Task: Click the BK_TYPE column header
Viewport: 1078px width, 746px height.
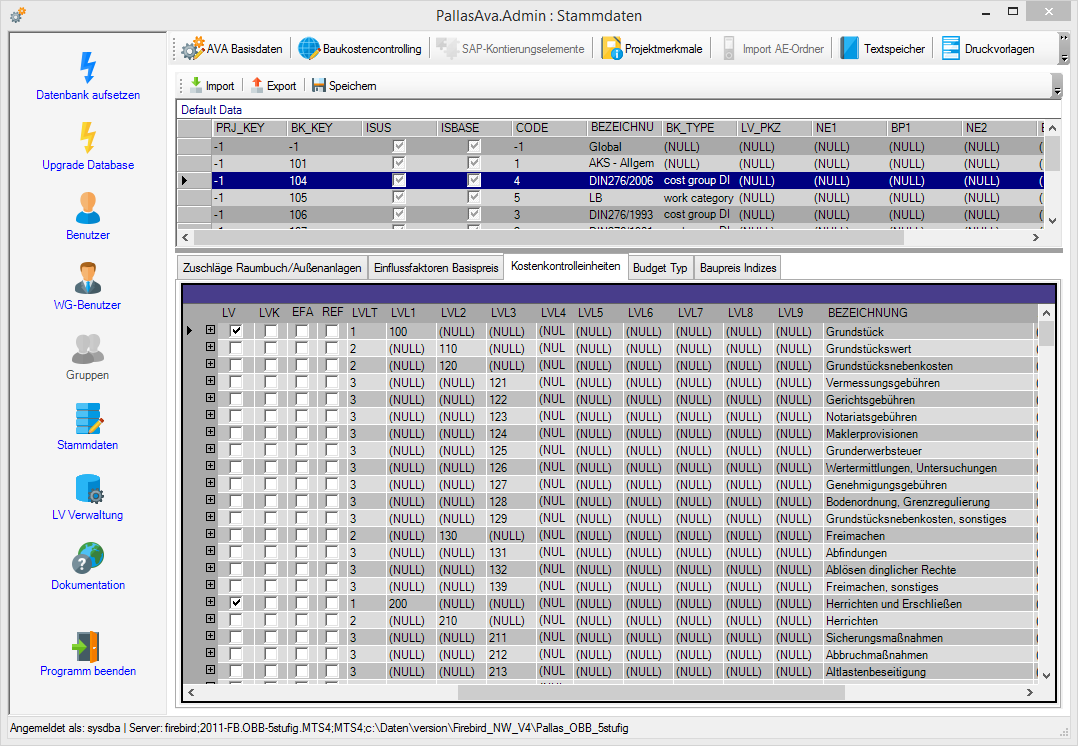Action: click(x=699, y=128)
